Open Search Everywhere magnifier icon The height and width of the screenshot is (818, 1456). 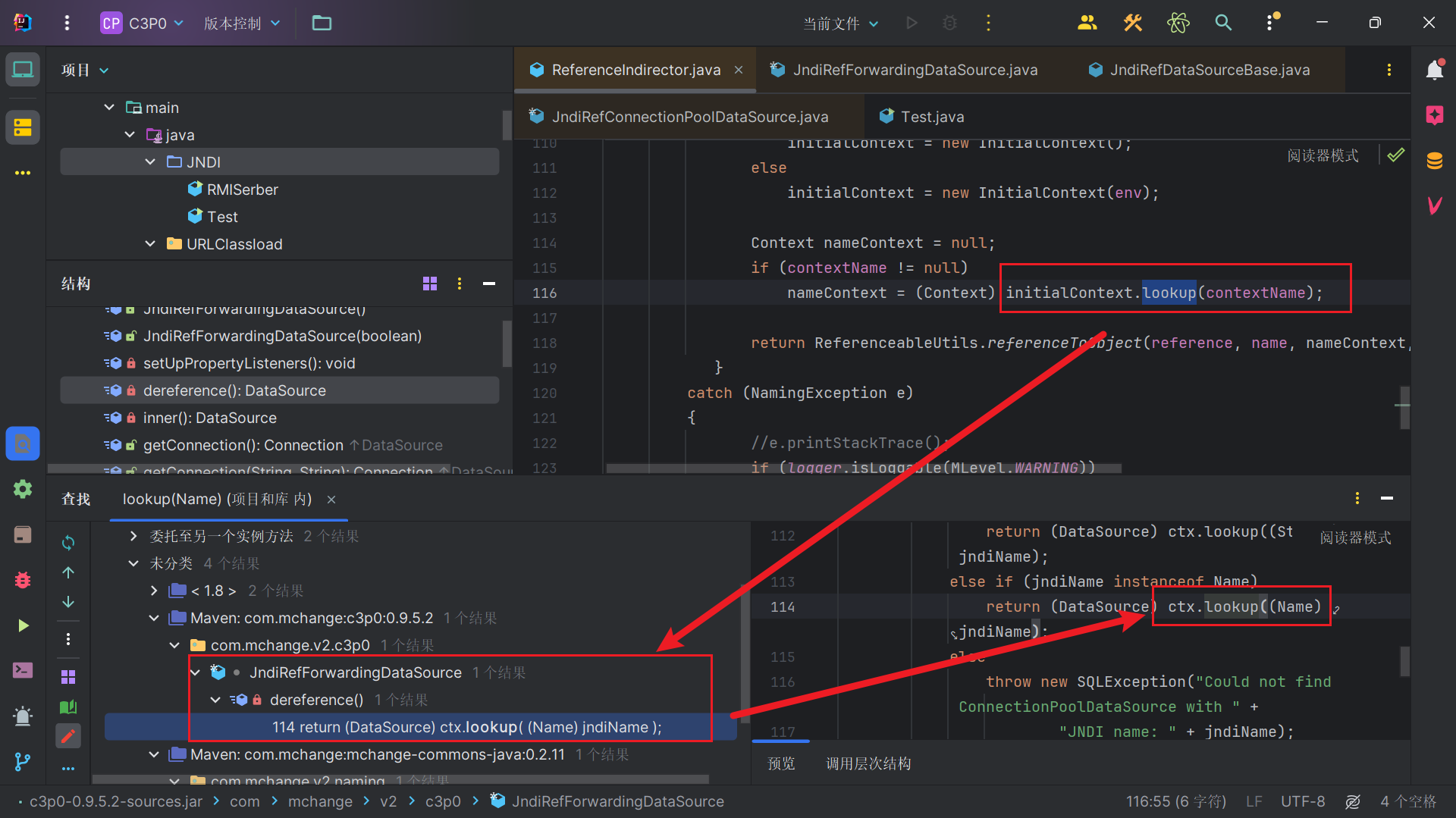pyautogui.click(x=1223, y=23)
